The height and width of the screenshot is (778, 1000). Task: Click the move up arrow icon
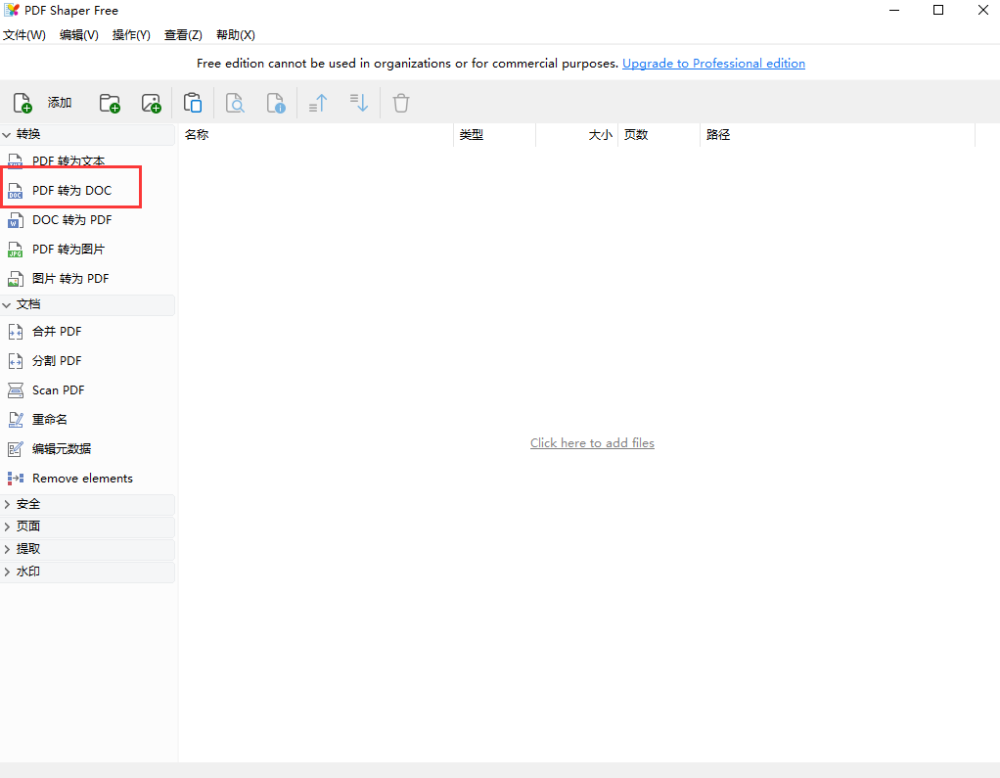coord(318,103)
